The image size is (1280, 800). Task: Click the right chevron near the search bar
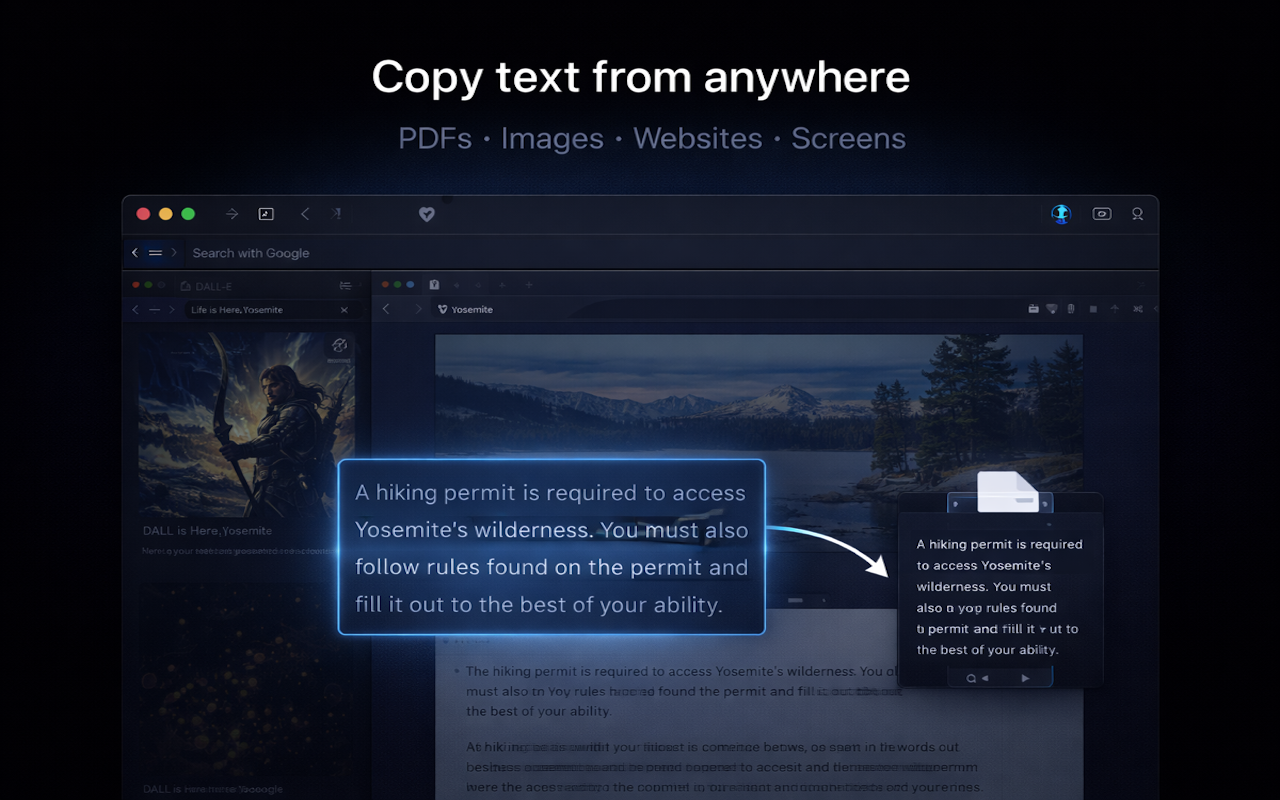click(x=174, y=252)
